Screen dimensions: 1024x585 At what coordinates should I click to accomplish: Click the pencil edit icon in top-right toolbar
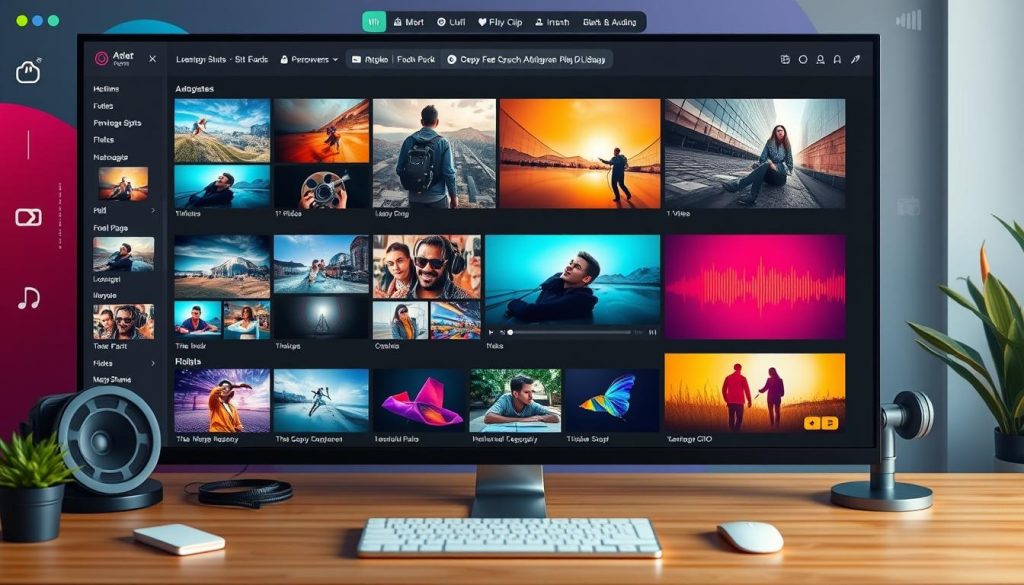coord(855,60)
